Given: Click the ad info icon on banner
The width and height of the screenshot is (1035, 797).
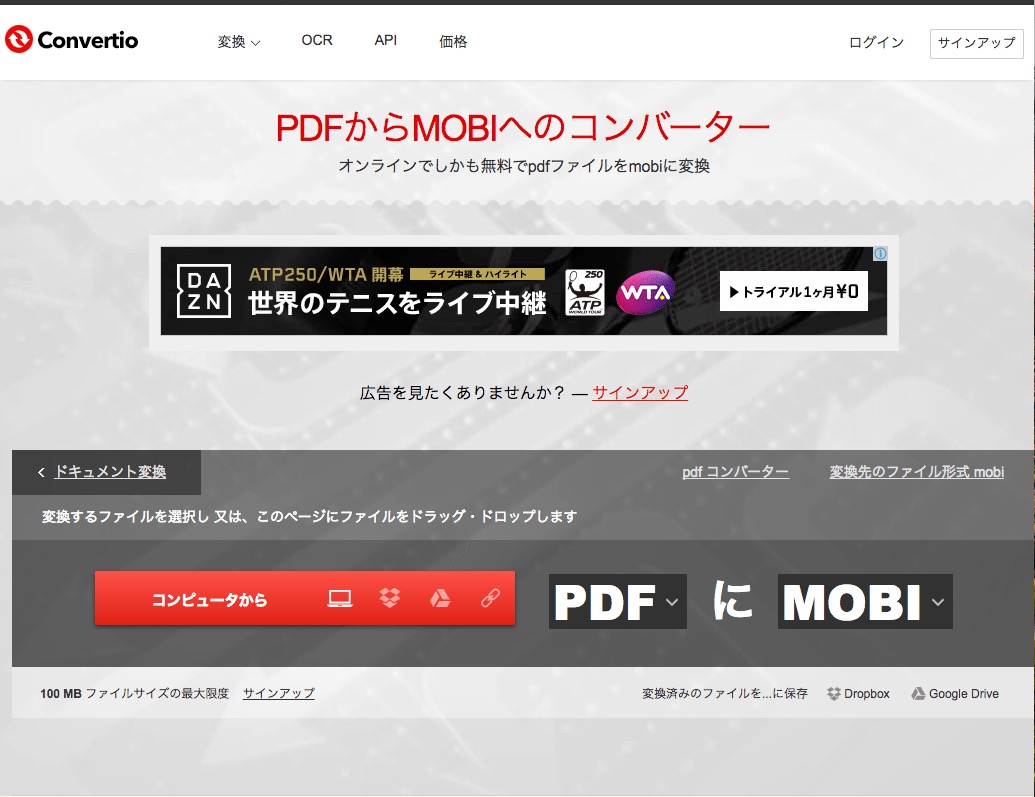Looking at the screenshot, I should [x=880, y=254].
